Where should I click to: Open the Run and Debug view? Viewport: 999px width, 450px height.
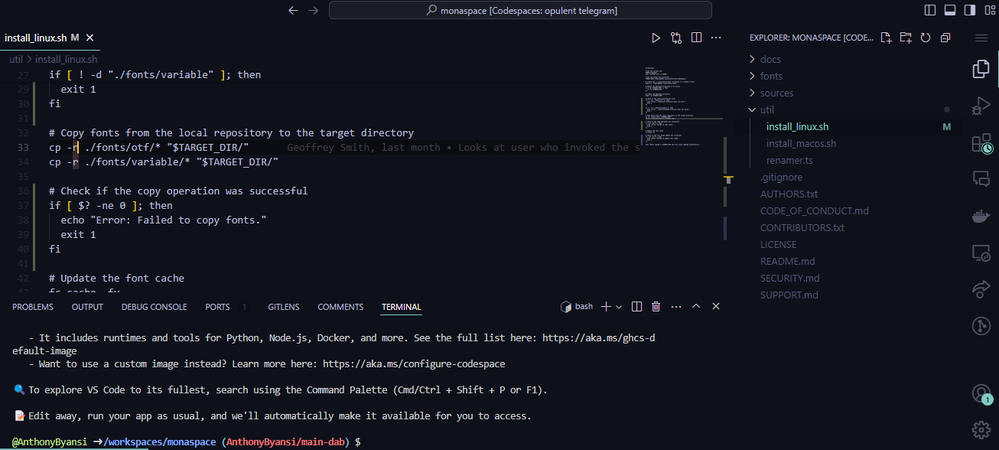(x=981, y=105)
